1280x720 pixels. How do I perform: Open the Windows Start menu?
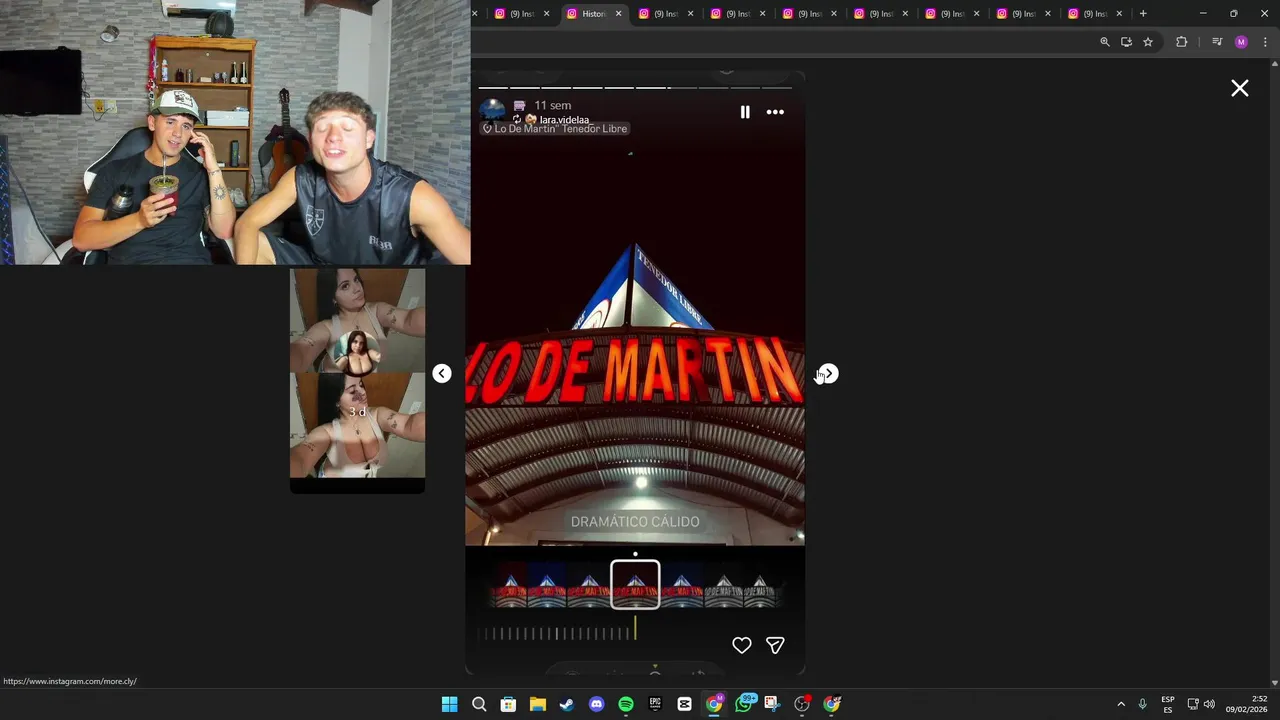click(450, 704)
